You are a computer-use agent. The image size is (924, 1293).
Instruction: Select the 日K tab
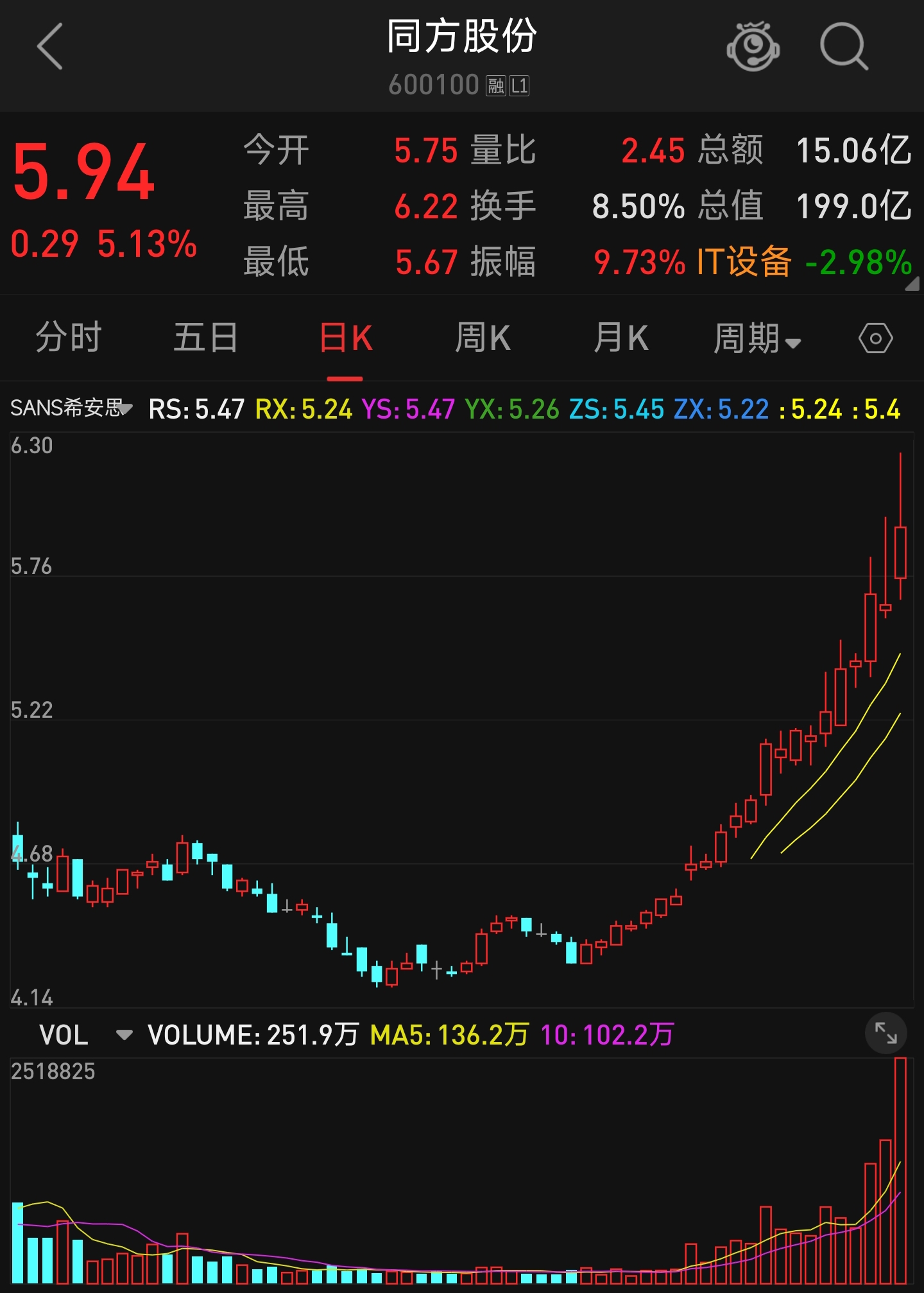click(346, 338)
